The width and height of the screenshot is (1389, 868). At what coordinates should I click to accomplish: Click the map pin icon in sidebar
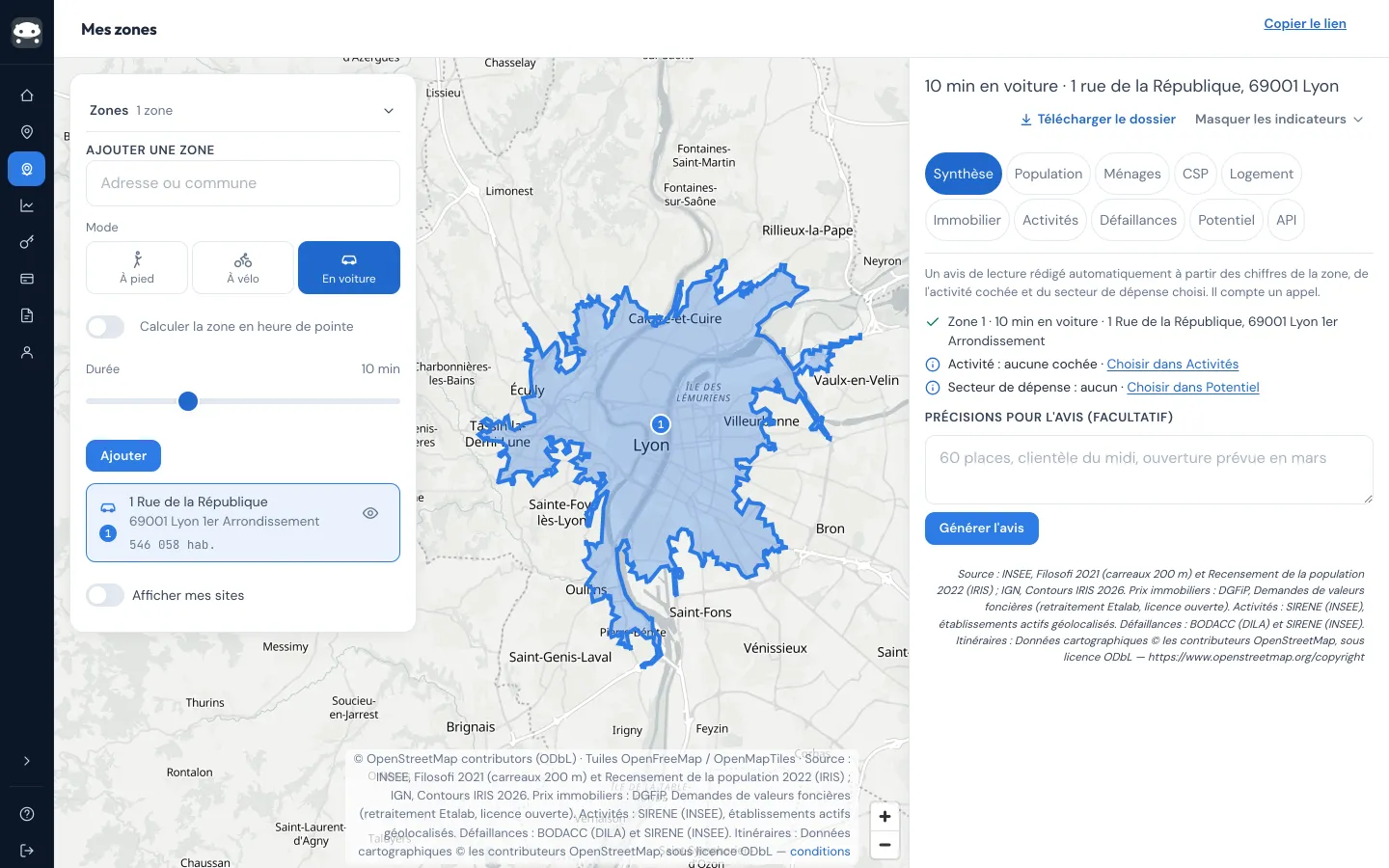coord(27,132)
